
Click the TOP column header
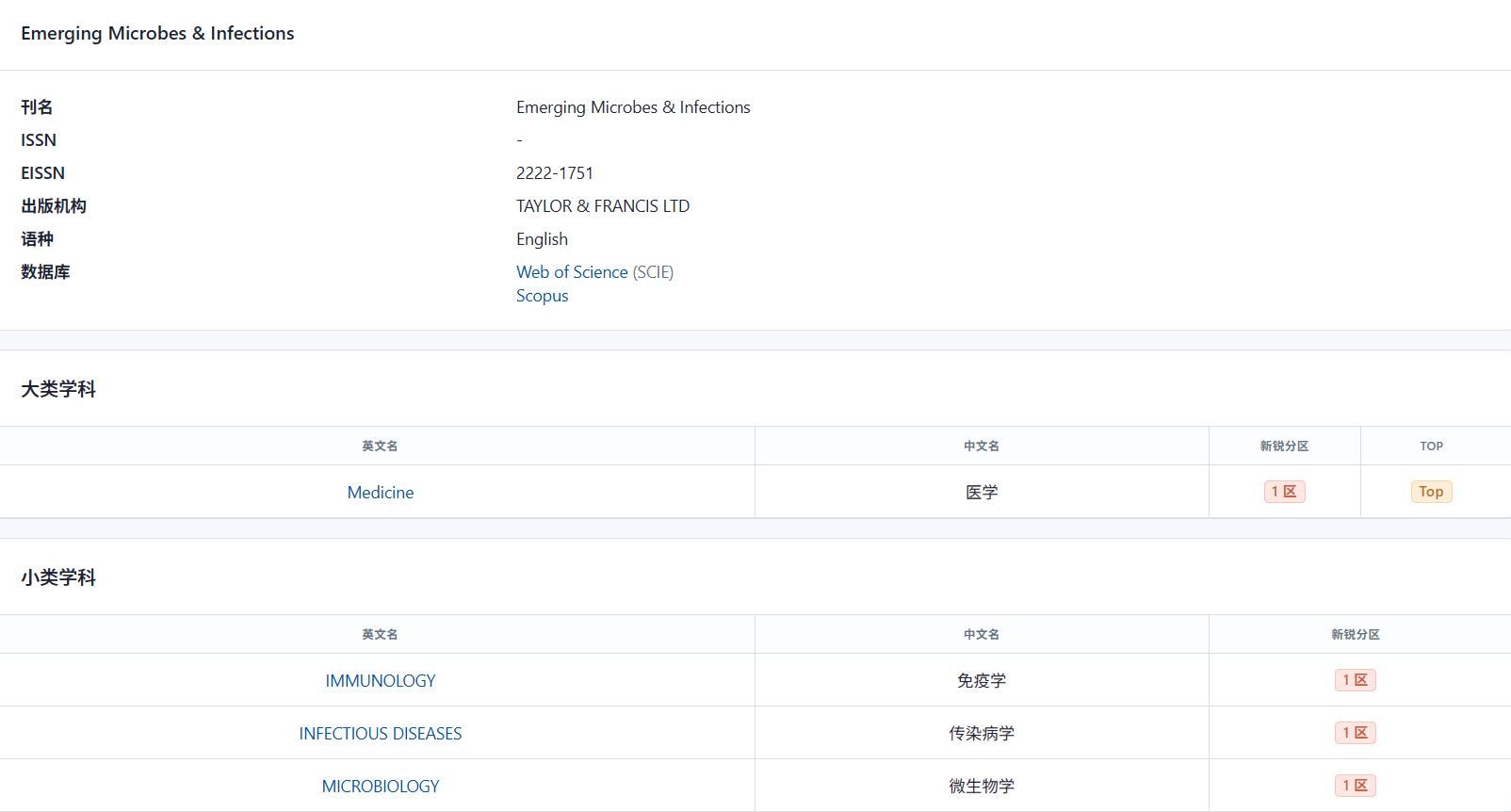[1431, 447]
